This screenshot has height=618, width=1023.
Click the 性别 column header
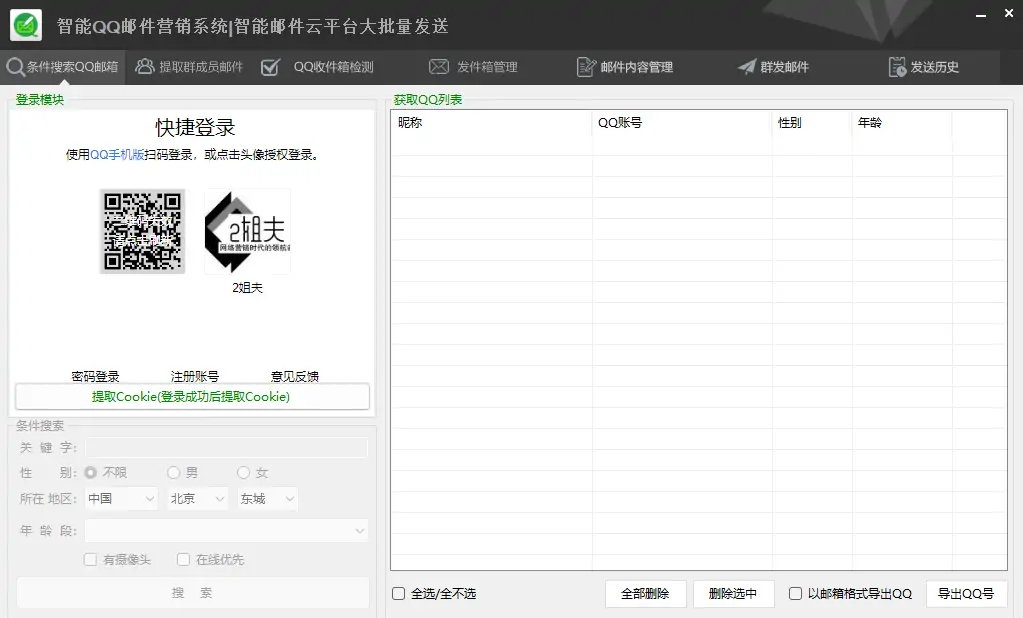812,123
